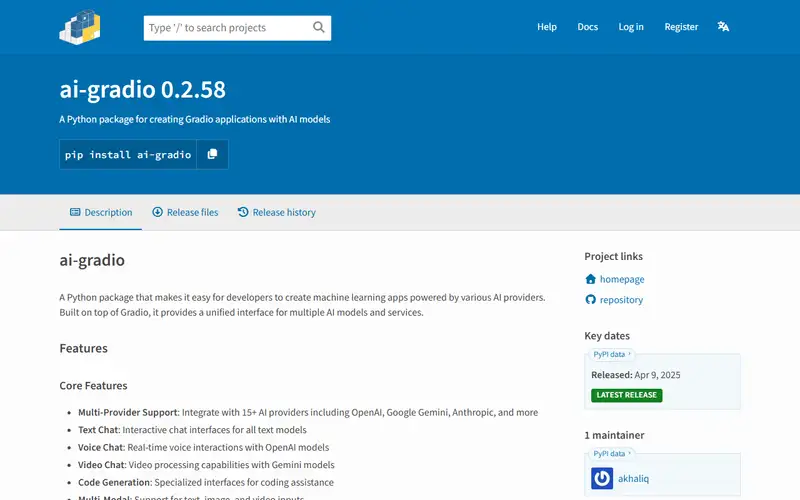Click the Multi-Provider Support bullet
Screen dimensions: 800x500
click(308, 412)
